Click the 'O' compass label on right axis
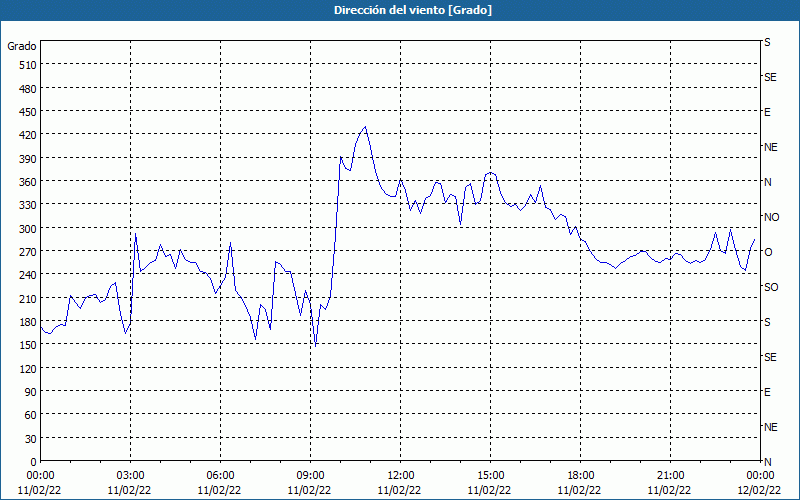The image size is (800, 500). 768,252
